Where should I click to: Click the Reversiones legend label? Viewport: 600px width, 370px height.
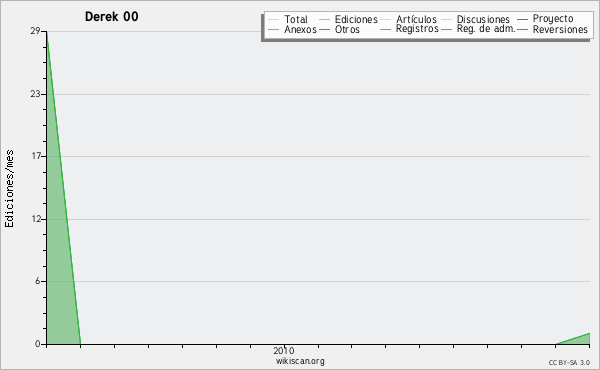coord(560,29)
